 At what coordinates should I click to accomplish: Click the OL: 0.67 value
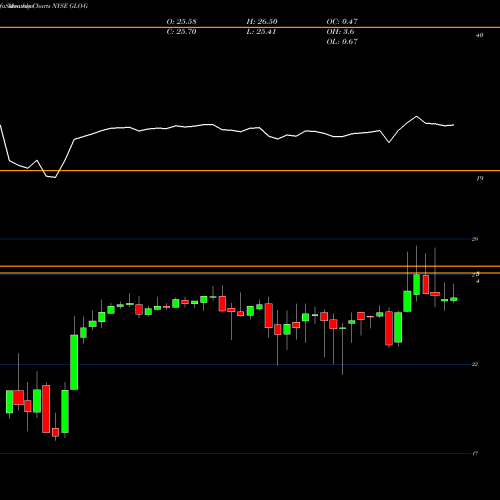point(342,42)
